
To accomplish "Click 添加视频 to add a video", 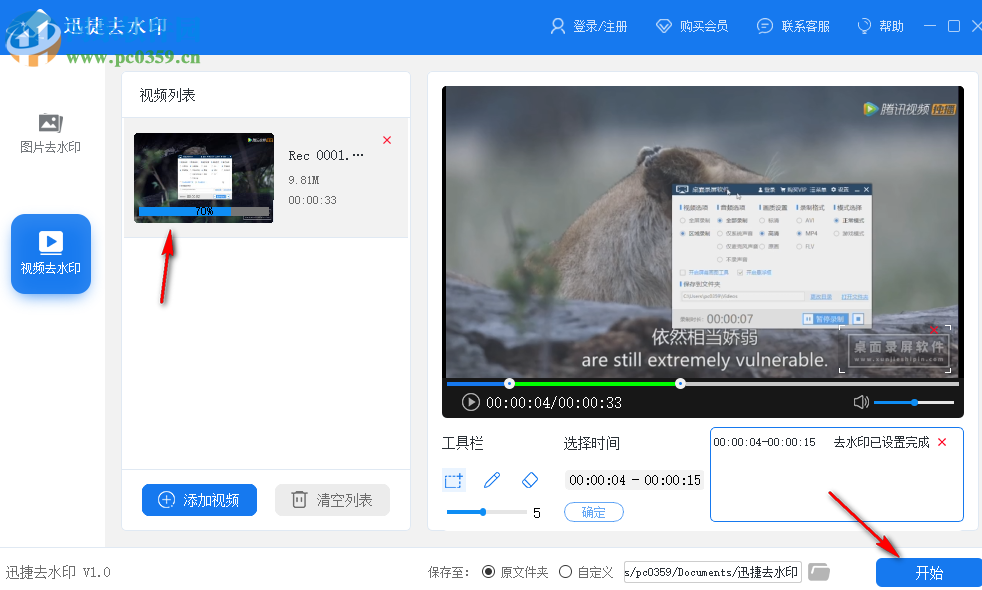I will tap(199, 500).
